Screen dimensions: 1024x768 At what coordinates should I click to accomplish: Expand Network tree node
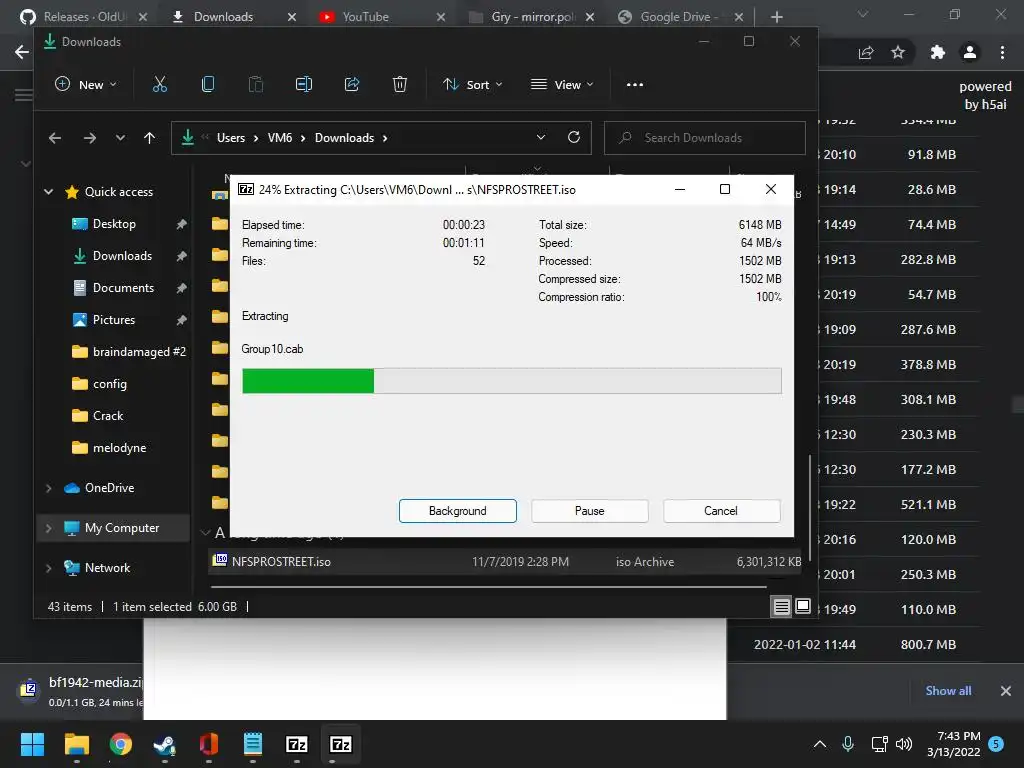point(48,568)
